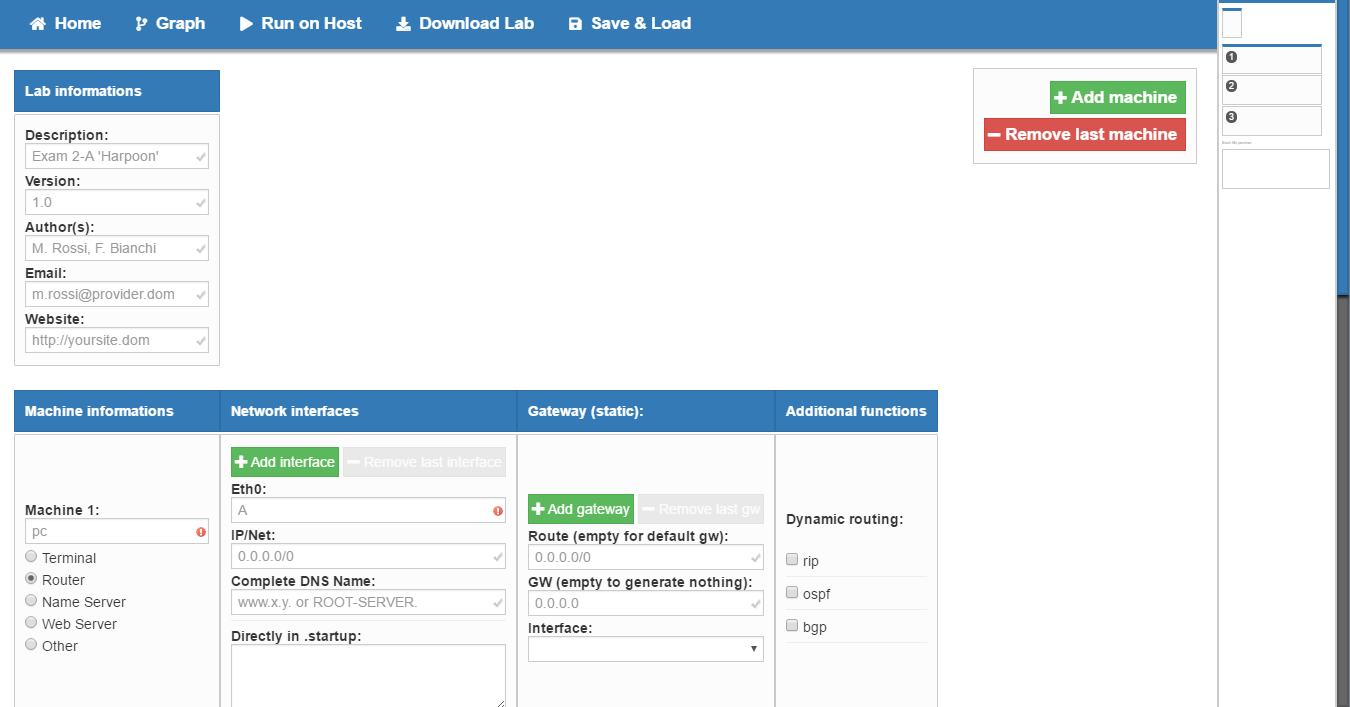Click the Run on Host play icon

pos(246,24)
